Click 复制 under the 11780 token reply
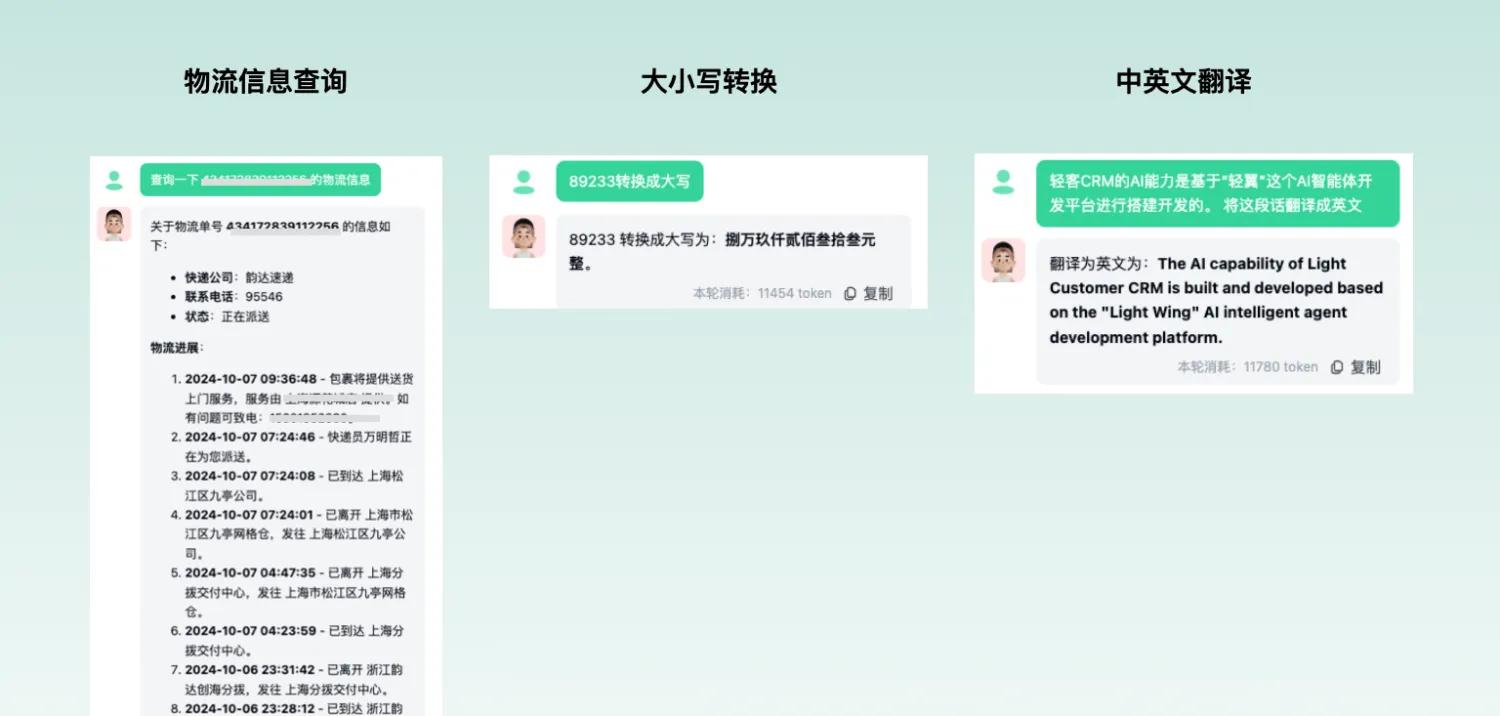The image size is (1500, 716). tap(1365, 367)
